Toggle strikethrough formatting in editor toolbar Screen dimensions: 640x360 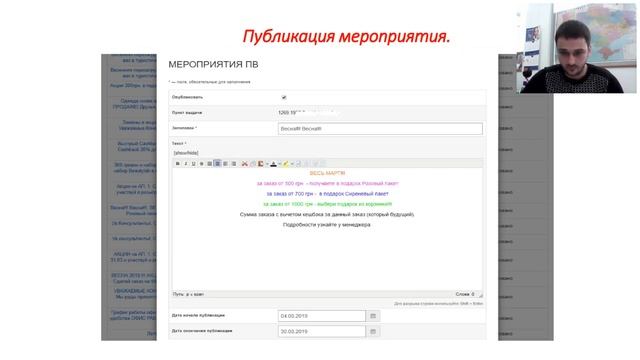click(x=202, y=164)
